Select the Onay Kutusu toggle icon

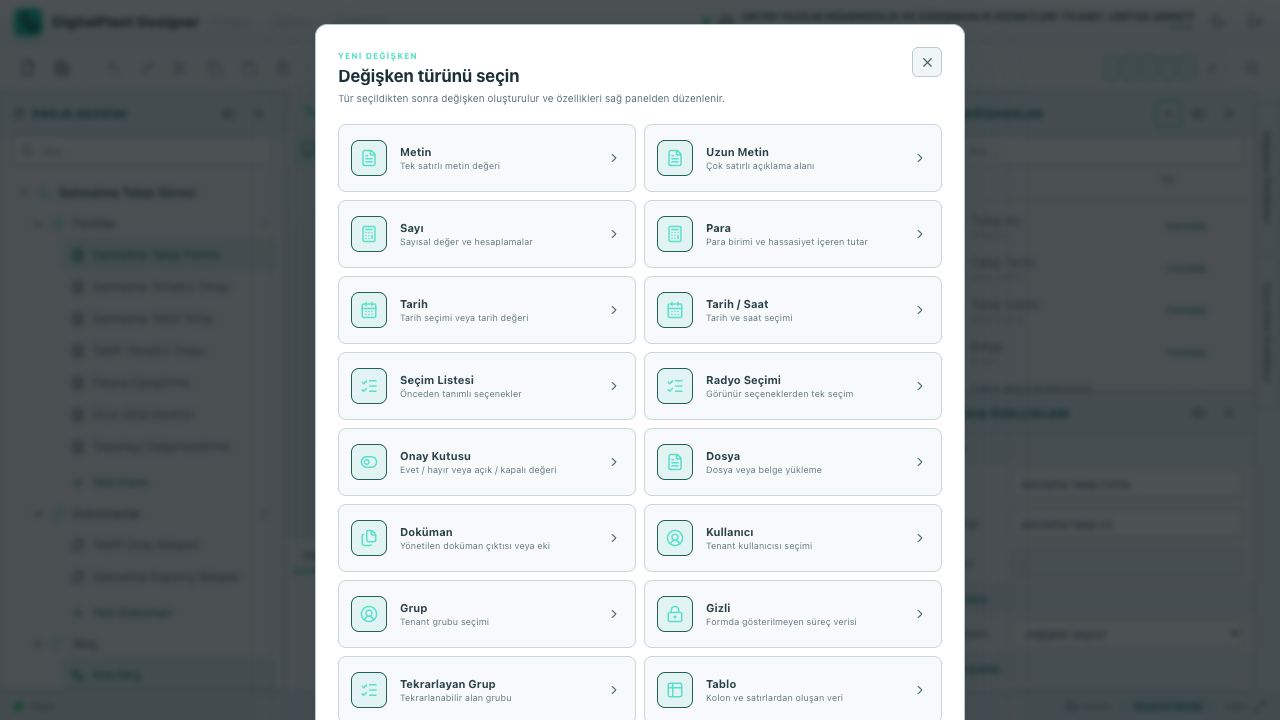(369, 462)
